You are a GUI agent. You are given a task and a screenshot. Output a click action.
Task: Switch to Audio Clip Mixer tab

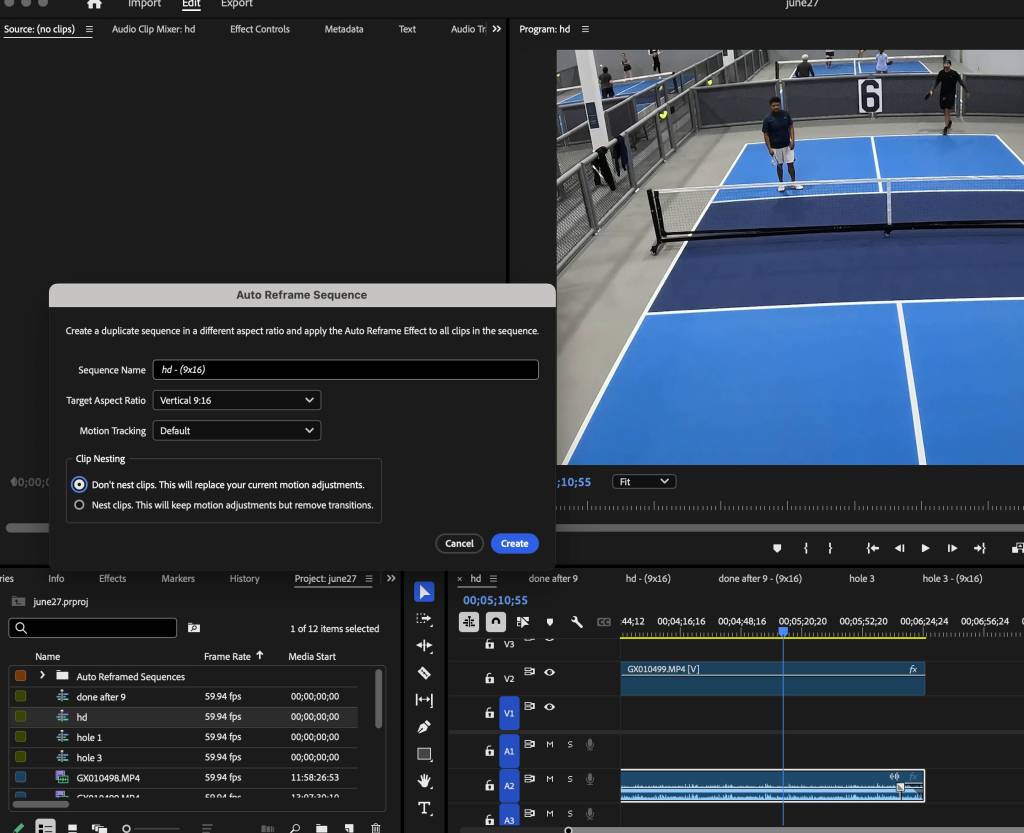click(x=153, y=29)
